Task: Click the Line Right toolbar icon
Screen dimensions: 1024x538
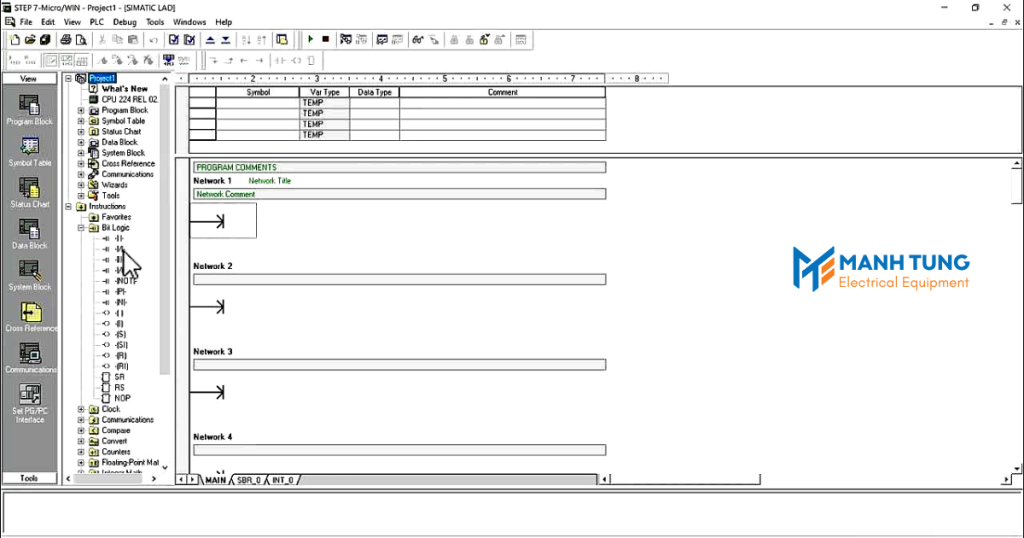Action: [259, 60]
